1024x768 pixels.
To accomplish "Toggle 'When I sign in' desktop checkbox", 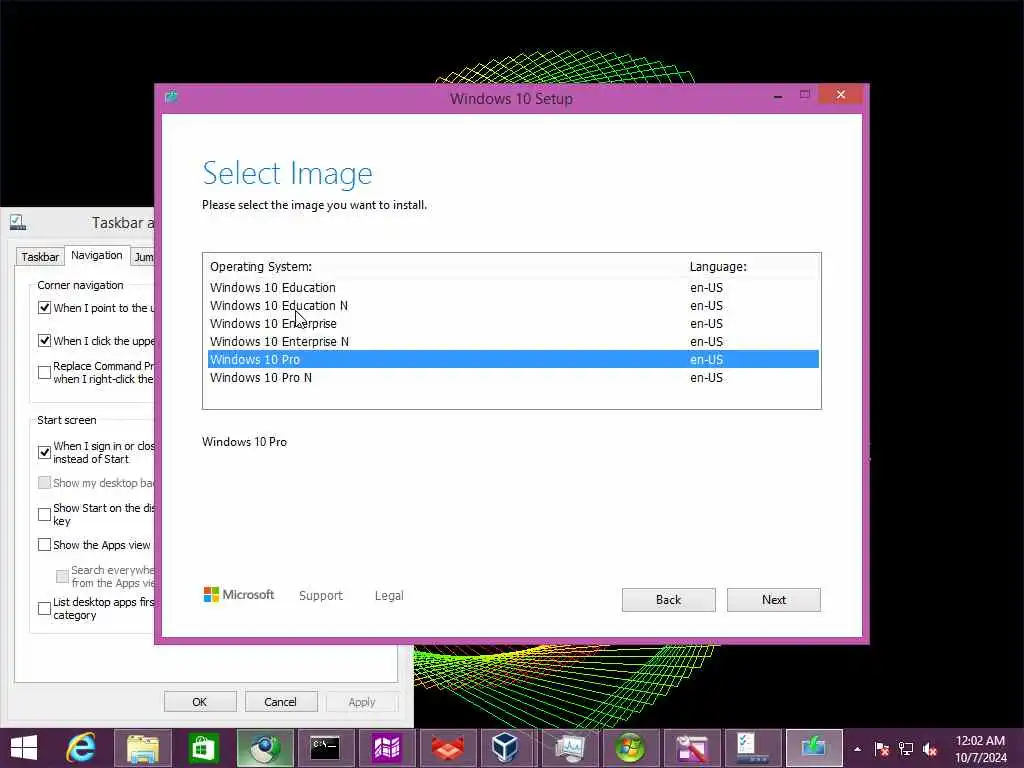I will [x=44, y=452].
